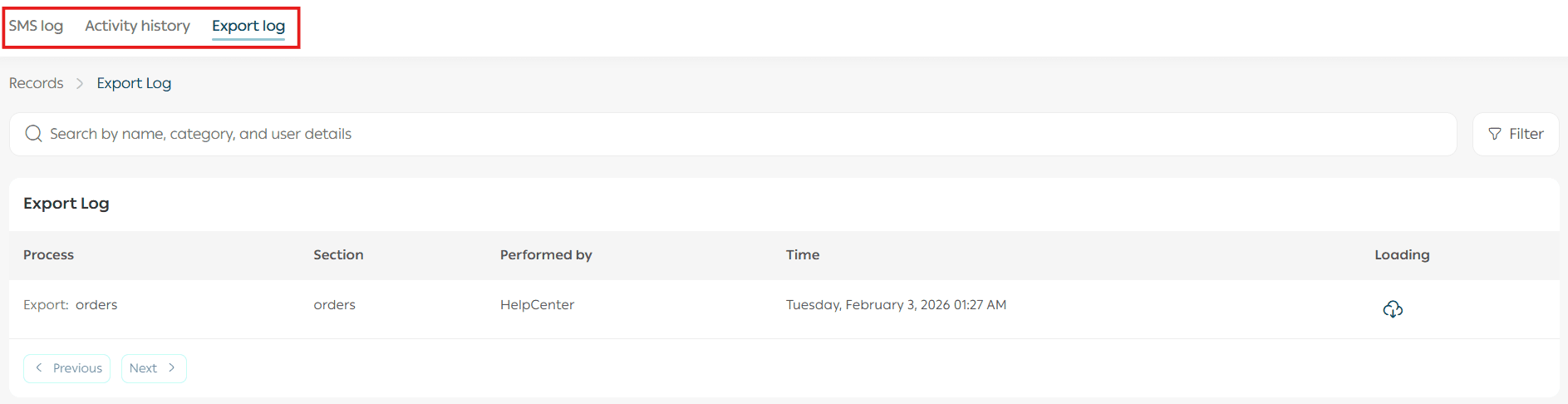This screenshot has height=404, width=1568.
Task: Download the orders export file
Action: (x=1393, y=309)
